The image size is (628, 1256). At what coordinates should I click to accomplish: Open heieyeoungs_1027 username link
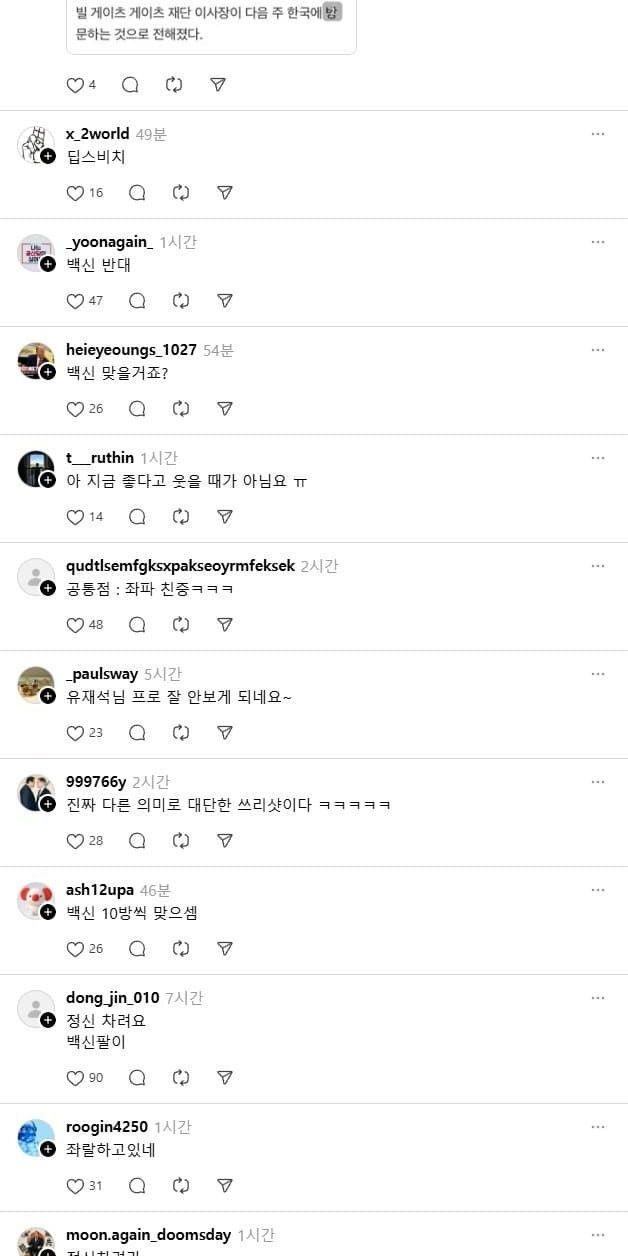131,350
